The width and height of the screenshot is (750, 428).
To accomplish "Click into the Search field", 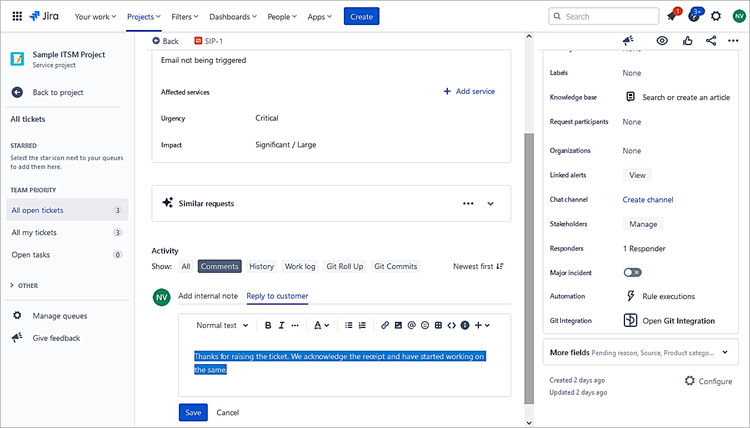I will click(x=602, y=16).
